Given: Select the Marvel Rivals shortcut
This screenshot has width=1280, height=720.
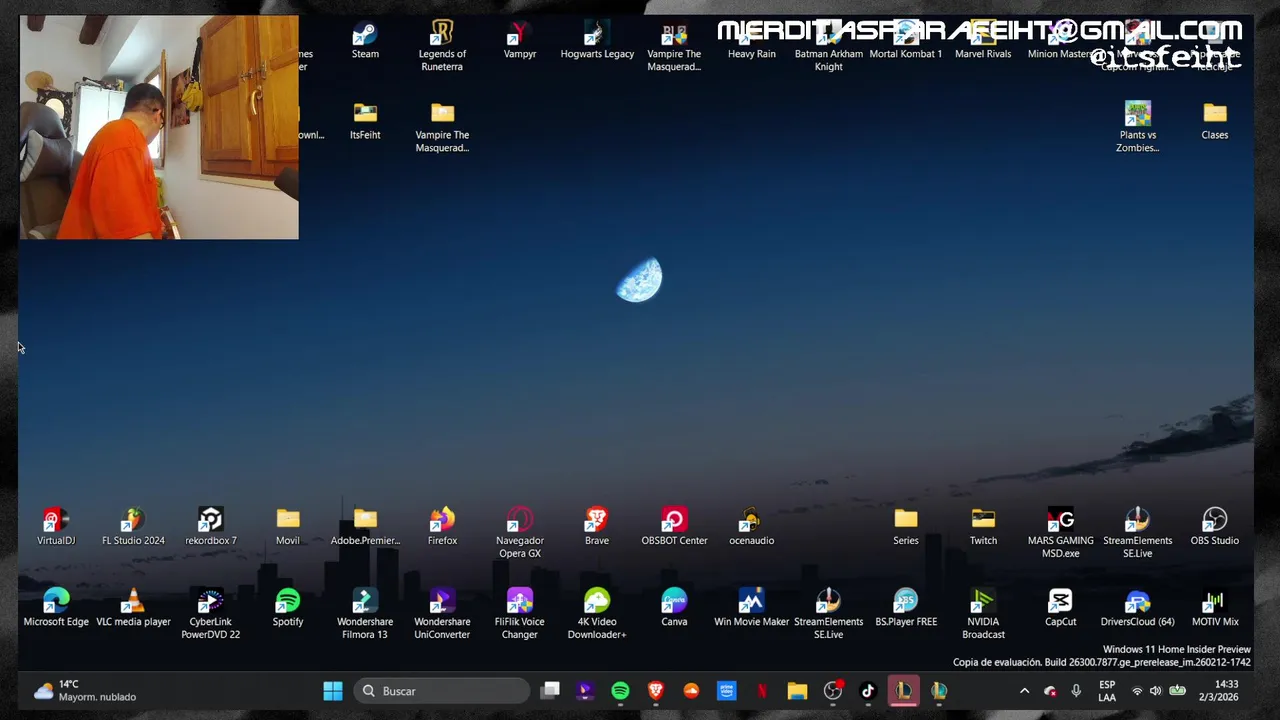Looking at the screenshot, I should 983,41.
